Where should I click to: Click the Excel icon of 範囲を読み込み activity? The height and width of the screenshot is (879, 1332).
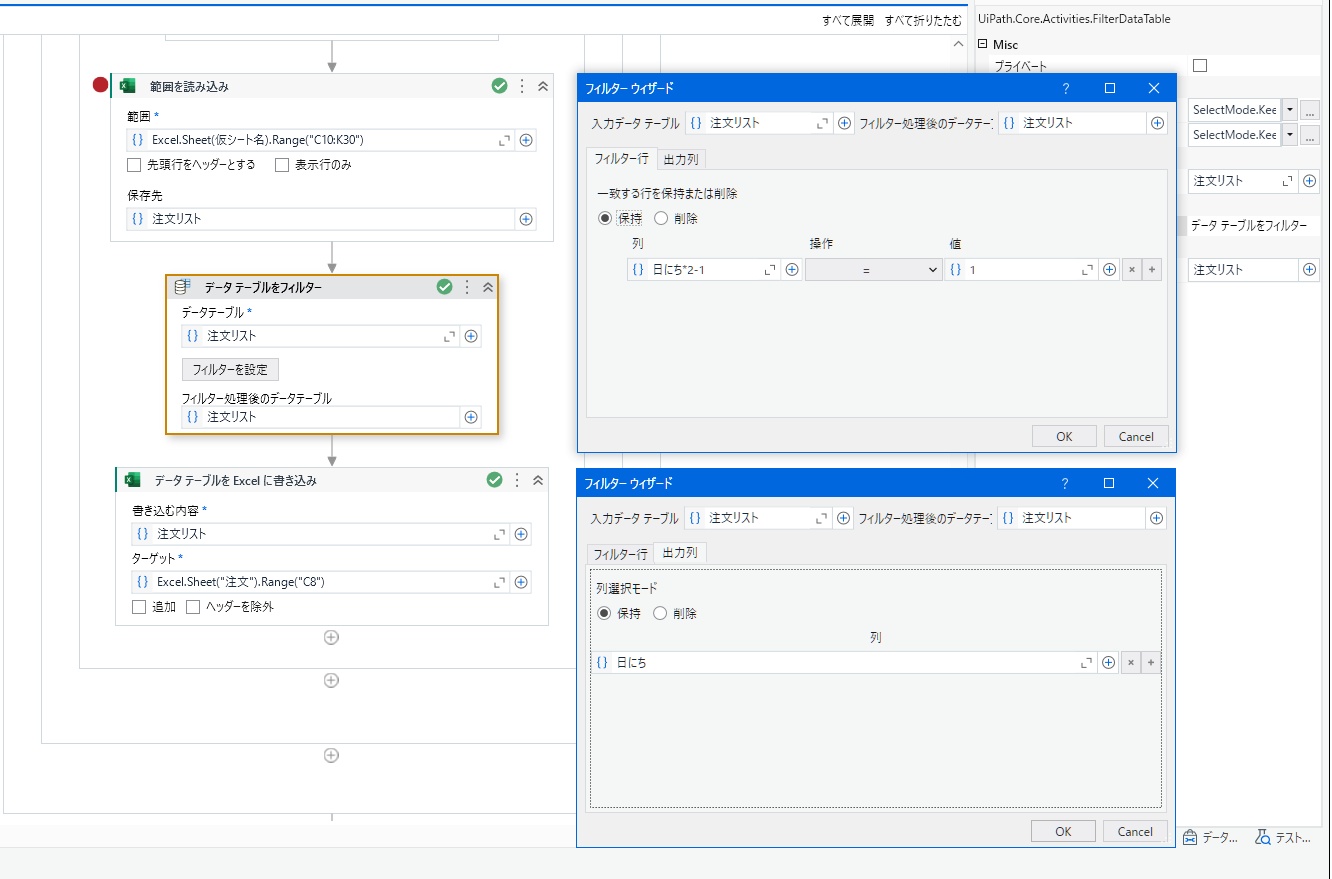(x=128, y=86)
